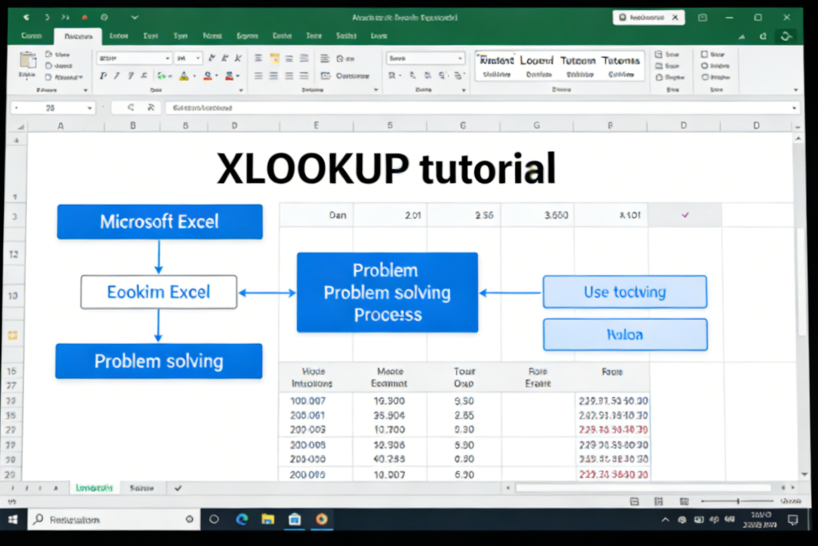Open the font group dialog launcher

tap(241, 90)
